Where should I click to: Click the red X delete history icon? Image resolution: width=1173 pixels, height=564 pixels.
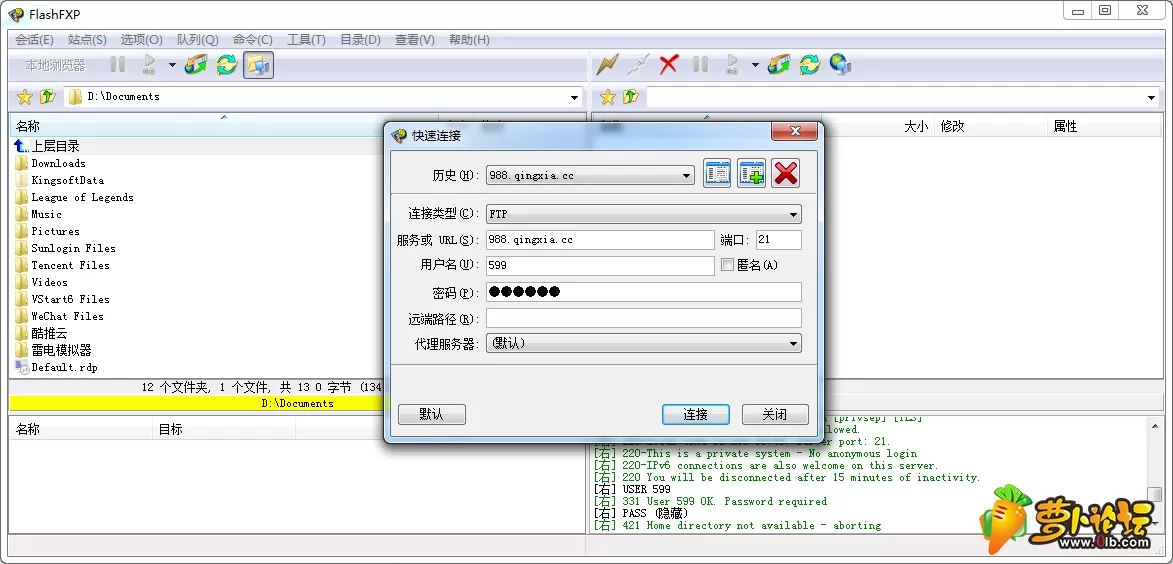tap(785, 174)
